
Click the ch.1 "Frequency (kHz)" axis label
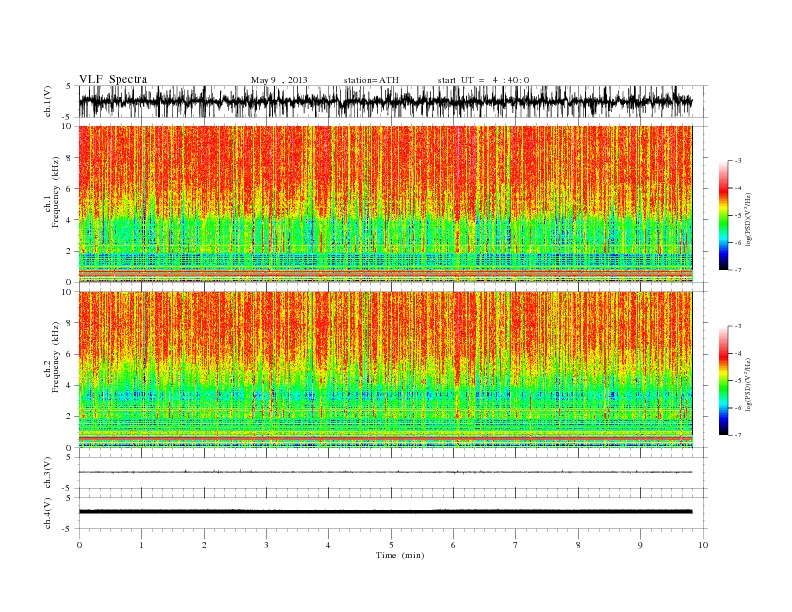[55, 192]
